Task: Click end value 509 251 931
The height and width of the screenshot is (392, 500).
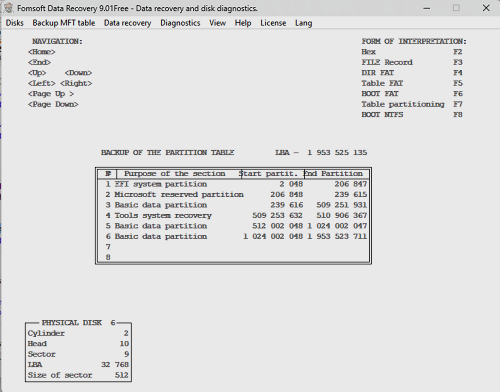Action: click(x=342, y=205)
